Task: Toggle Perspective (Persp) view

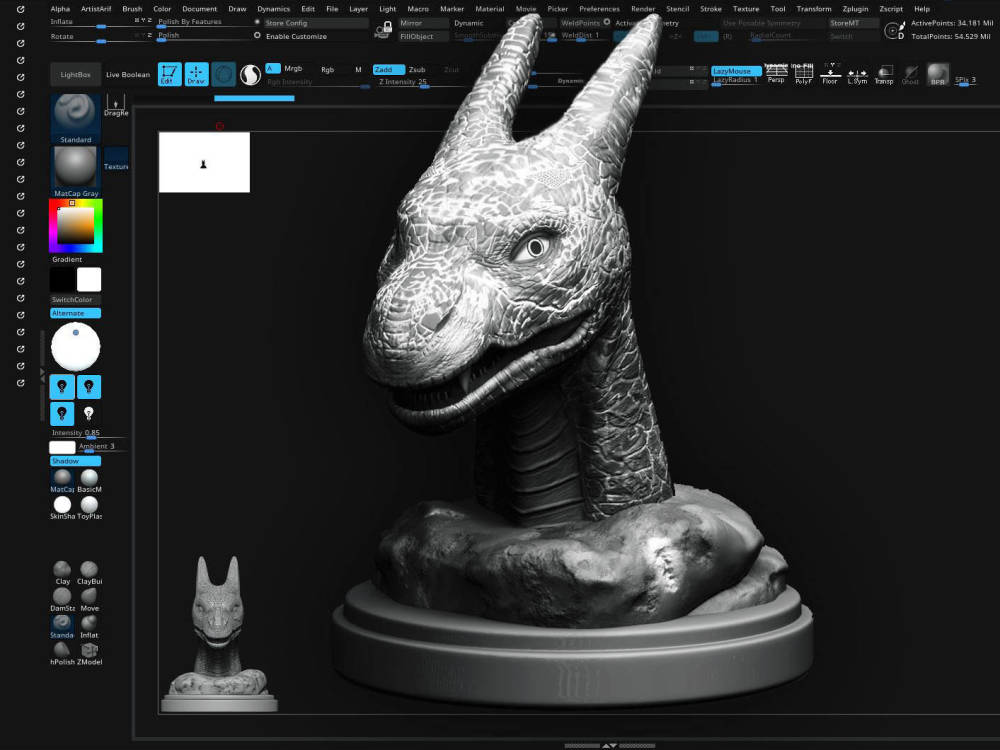Action: [x=776, y=74]
